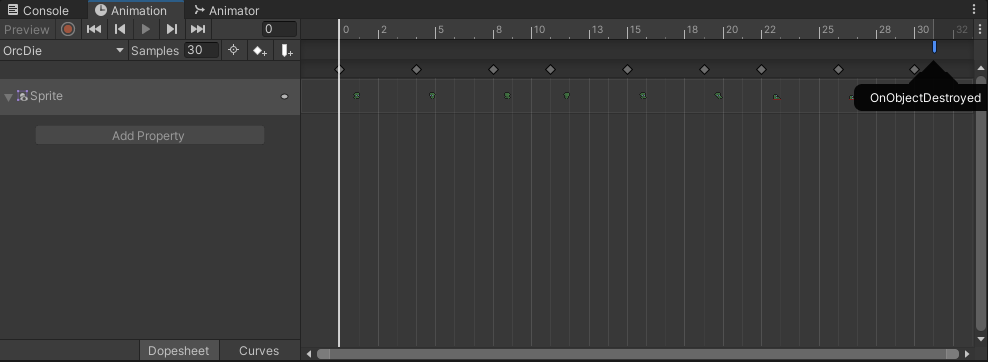Viewport: 988px width, 362px height.
Task: Open Sprite property options dot menu
Action: (284, 96)
